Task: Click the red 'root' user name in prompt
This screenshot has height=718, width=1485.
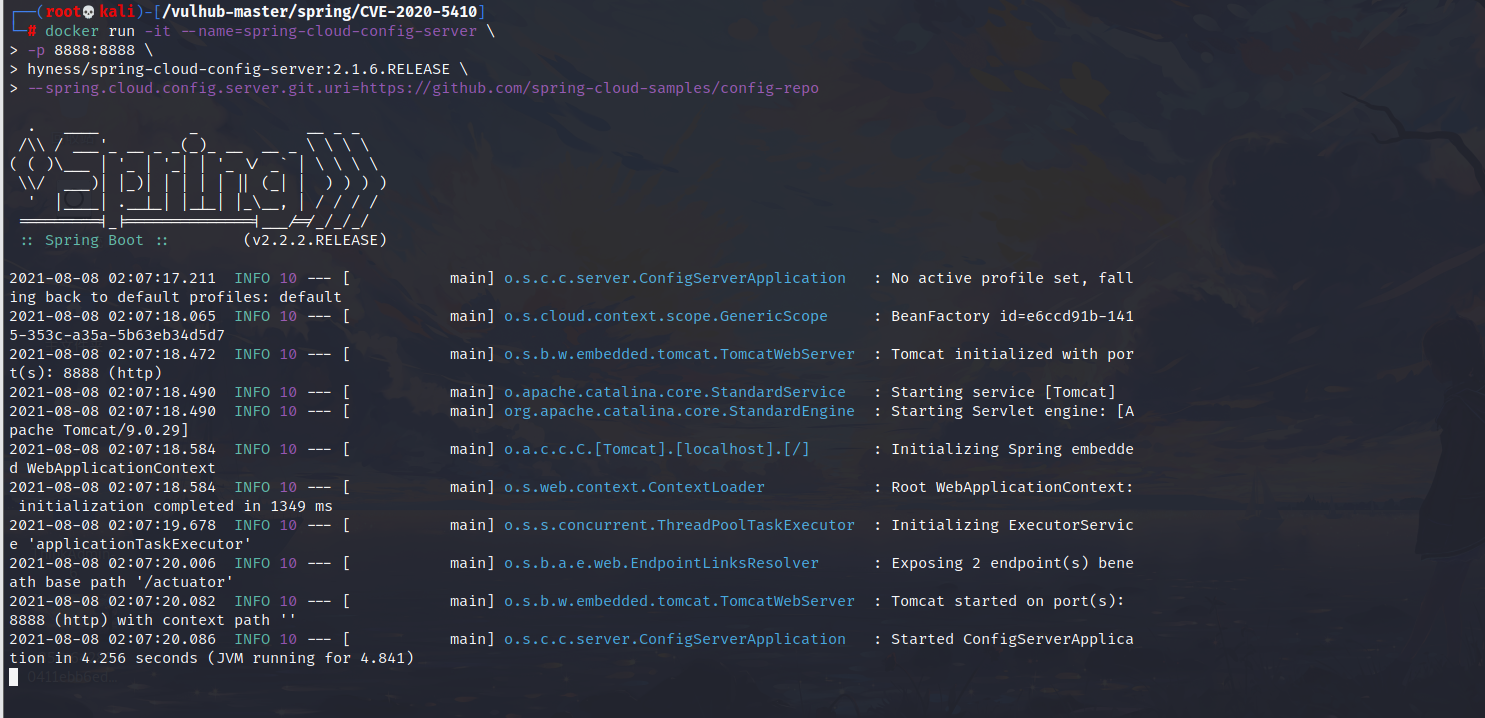Action: point(63,12)
